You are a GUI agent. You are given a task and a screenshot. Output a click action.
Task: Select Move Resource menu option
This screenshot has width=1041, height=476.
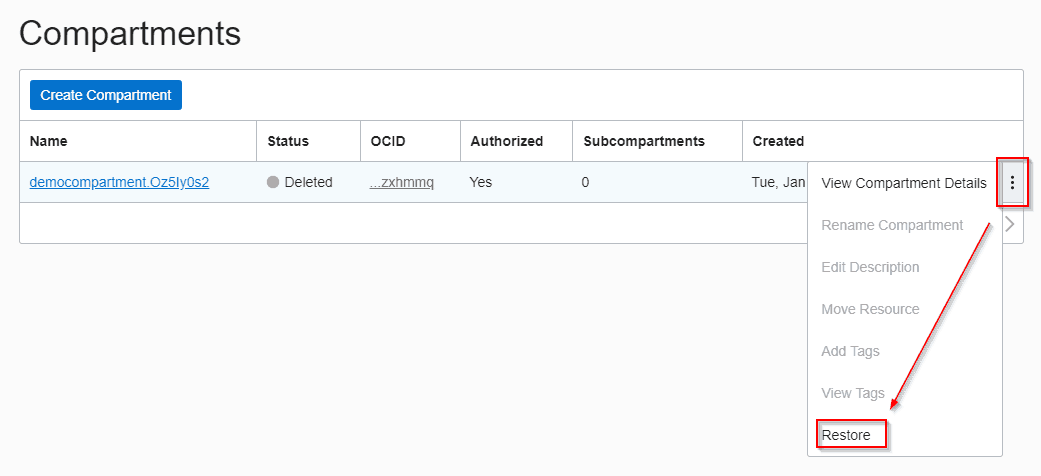click(870, 309)
